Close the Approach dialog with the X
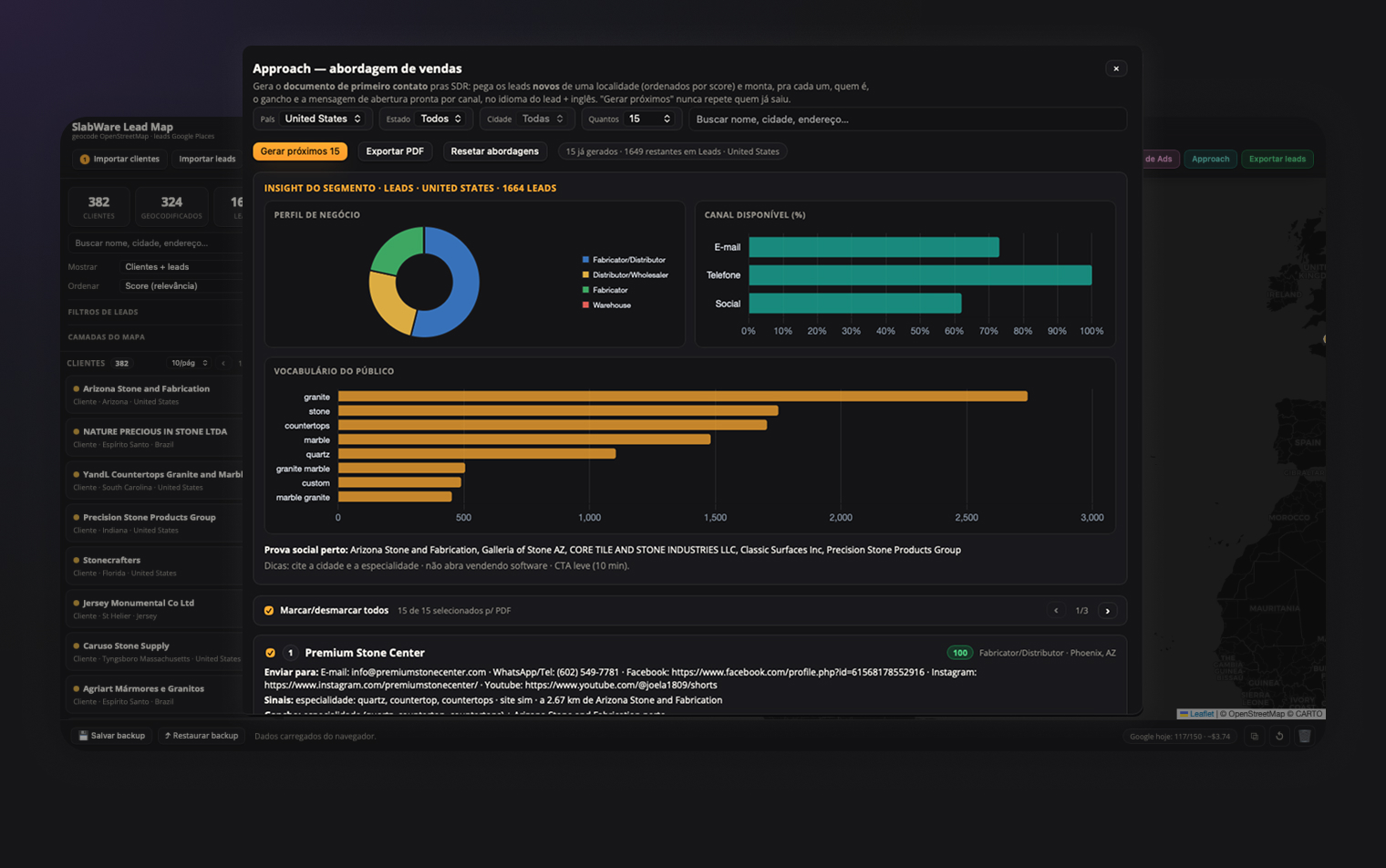 [1116, 68]
